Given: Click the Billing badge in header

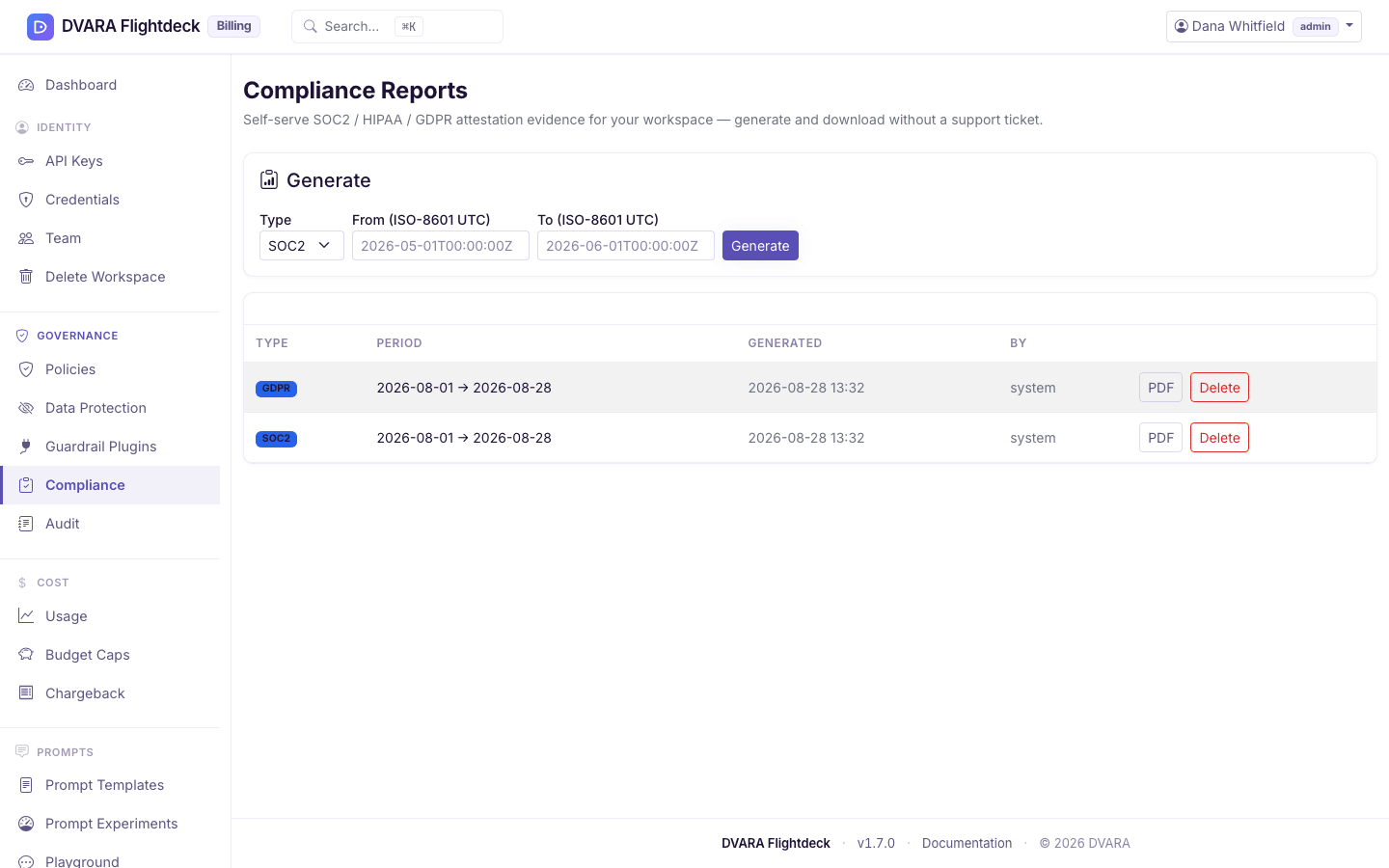Looking at the screenshot, I should 233,26.
